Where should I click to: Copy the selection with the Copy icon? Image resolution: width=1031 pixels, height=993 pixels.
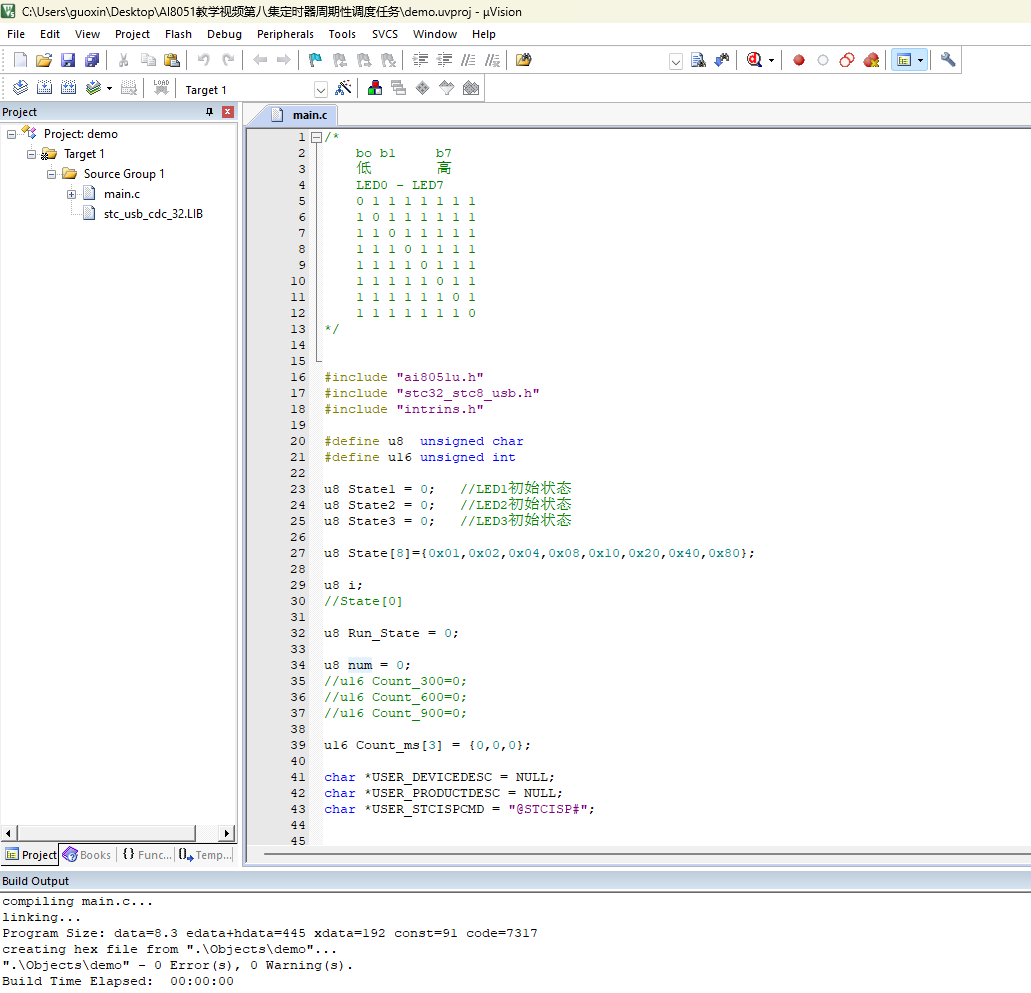[148, 61]
